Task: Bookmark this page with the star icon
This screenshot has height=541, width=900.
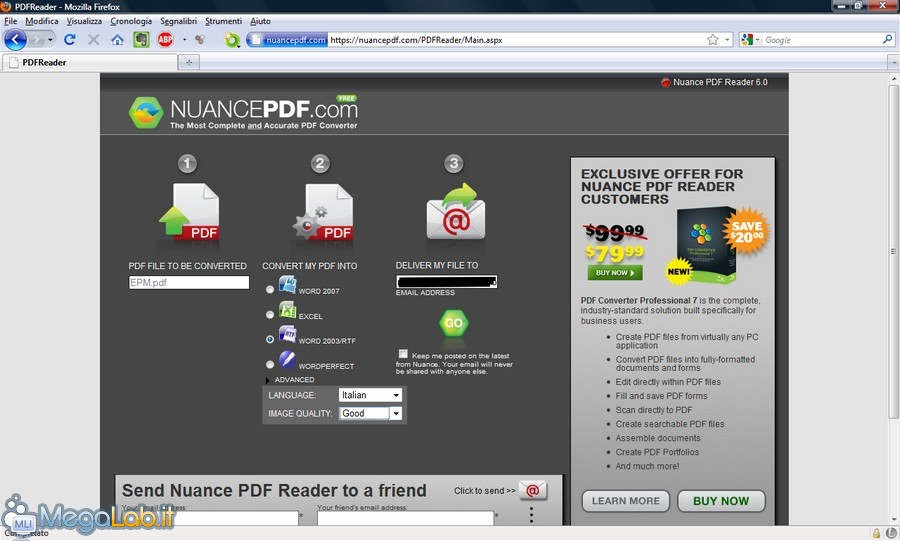Action: (x=713, y=40)
